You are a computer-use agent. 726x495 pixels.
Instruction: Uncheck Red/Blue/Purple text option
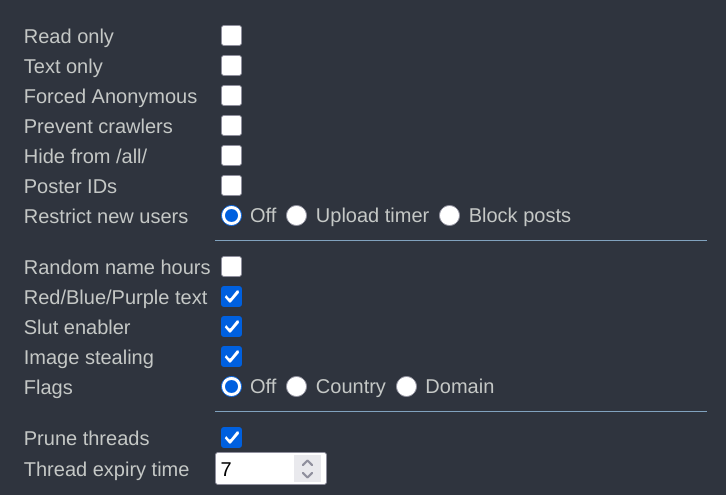(x=231, y=297)
